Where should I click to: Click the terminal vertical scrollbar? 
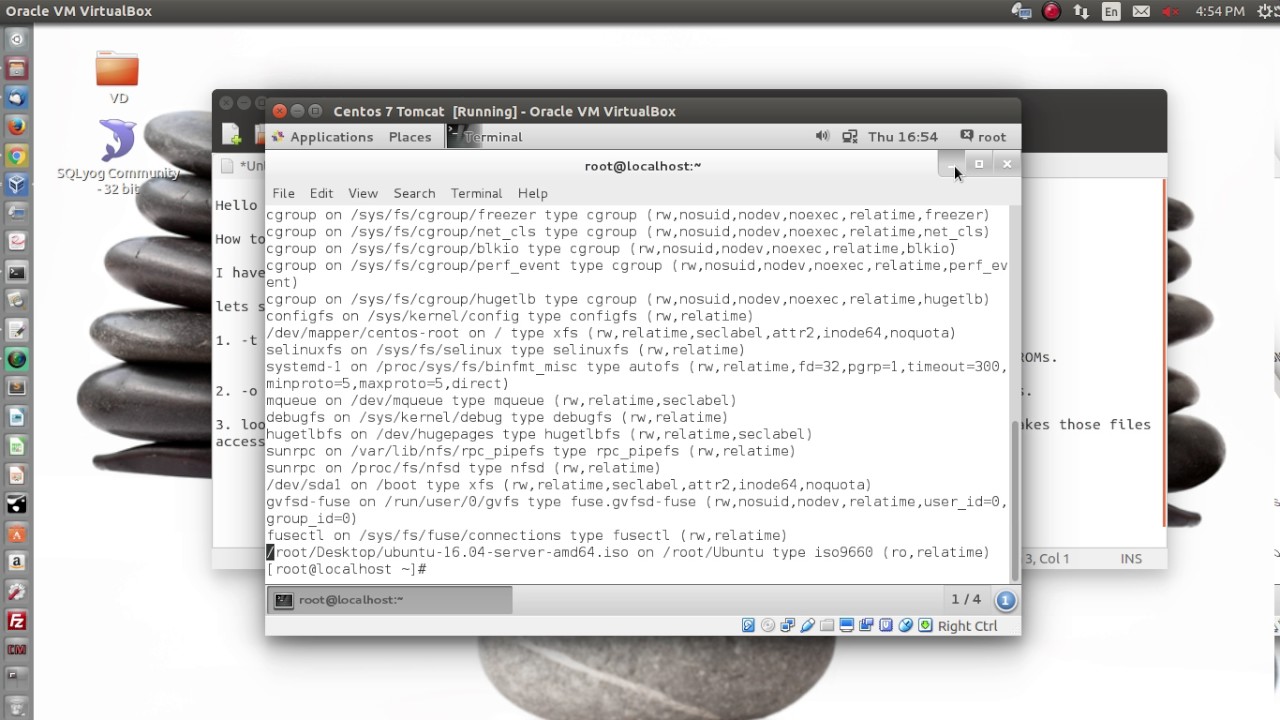1015,500
